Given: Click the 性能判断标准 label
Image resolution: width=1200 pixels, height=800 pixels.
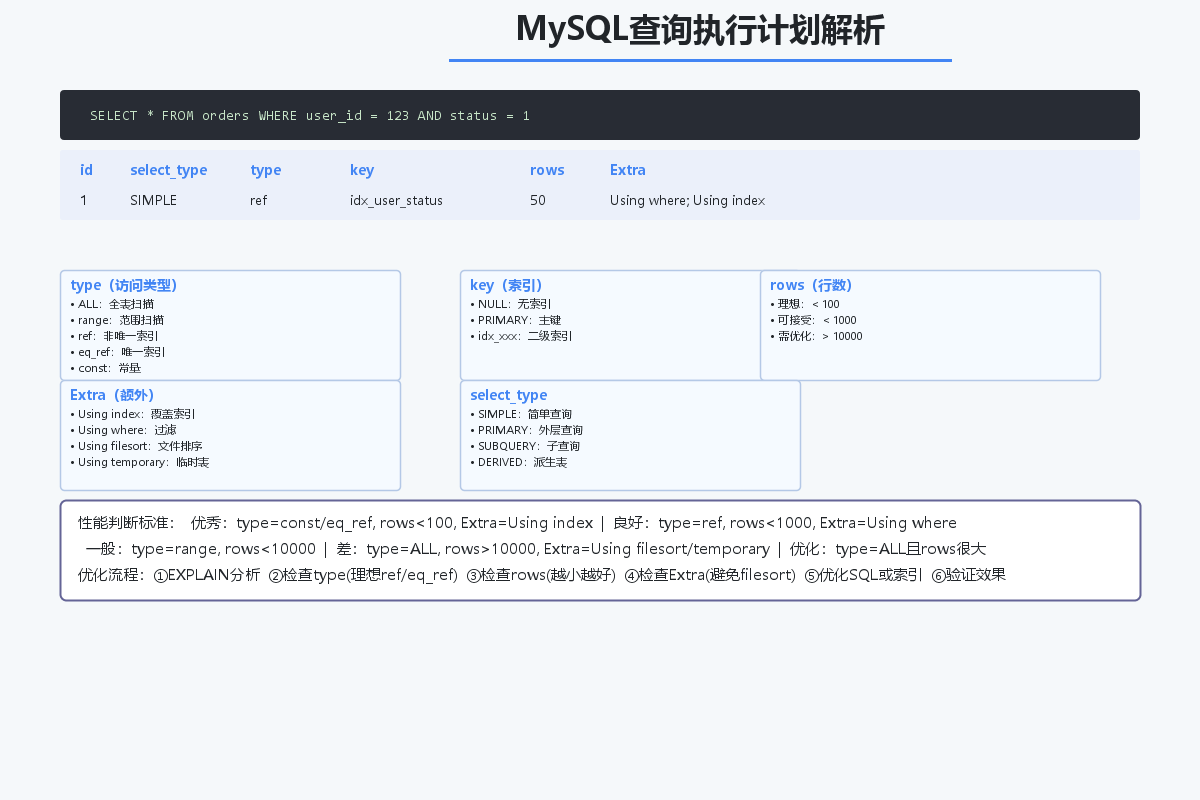Looking at the screenshot, I should point(126,523).
